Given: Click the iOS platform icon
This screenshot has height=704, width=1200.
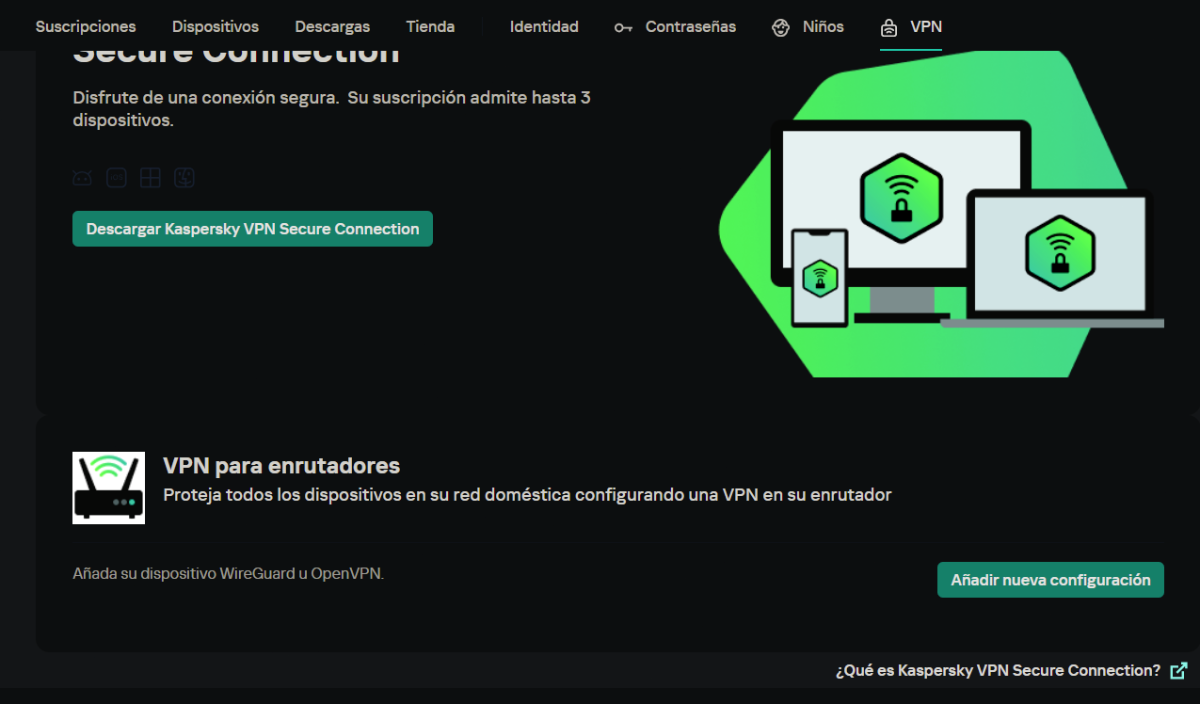Looking at the screenshot, I should 116,178.
